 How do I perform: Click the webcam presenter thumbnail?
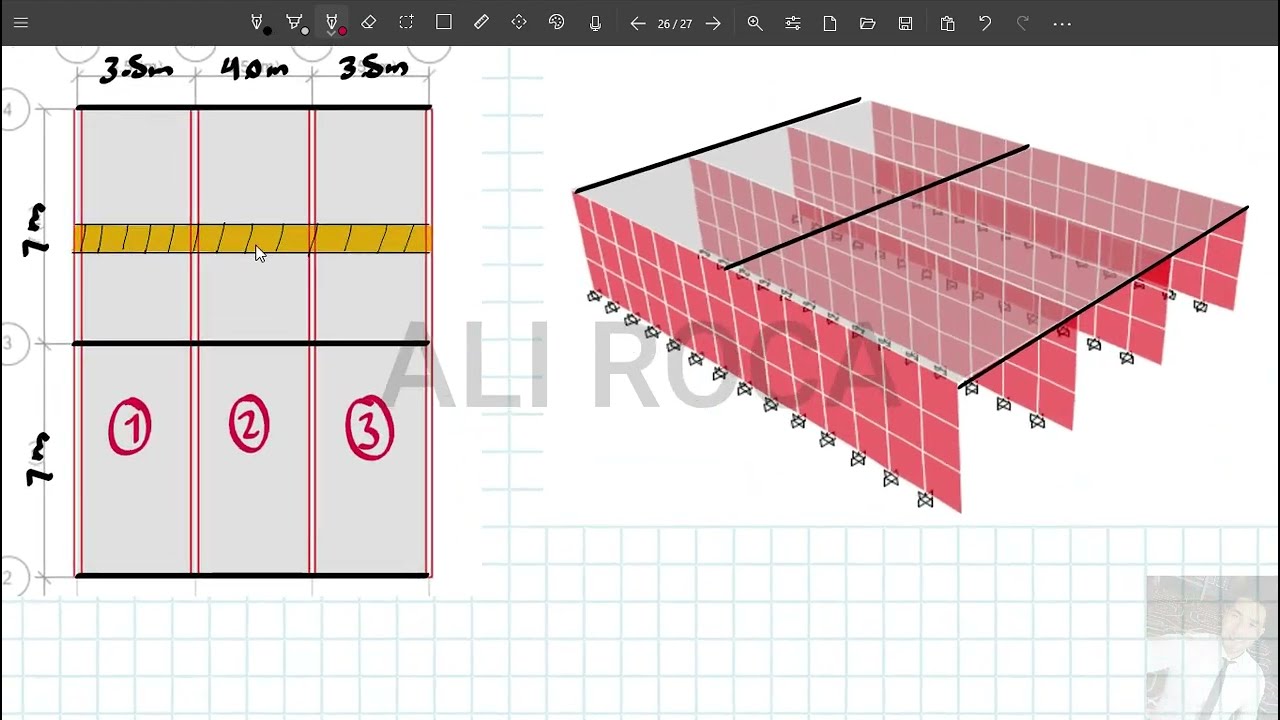pos(1211,646)
